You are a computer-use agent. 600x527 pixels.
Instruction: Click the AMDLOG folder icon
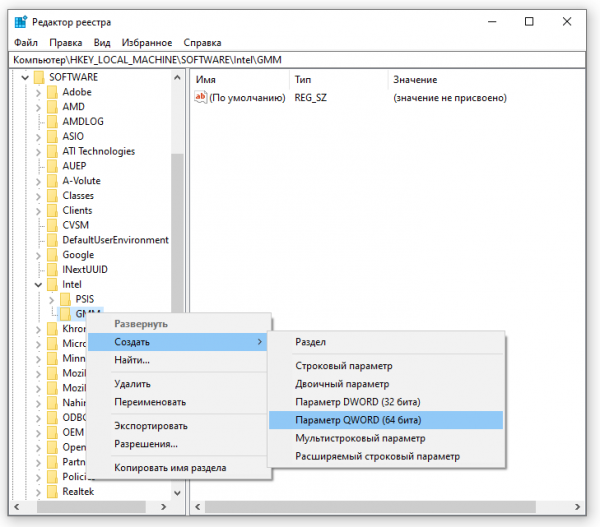[52, 122]
